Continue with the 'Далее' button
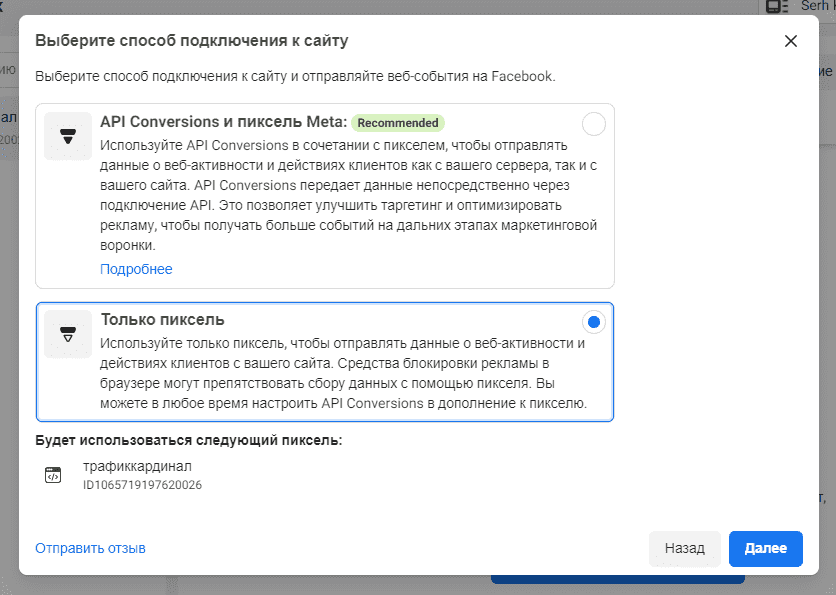This screenshot has width=836, height=595. pos(766,549)
